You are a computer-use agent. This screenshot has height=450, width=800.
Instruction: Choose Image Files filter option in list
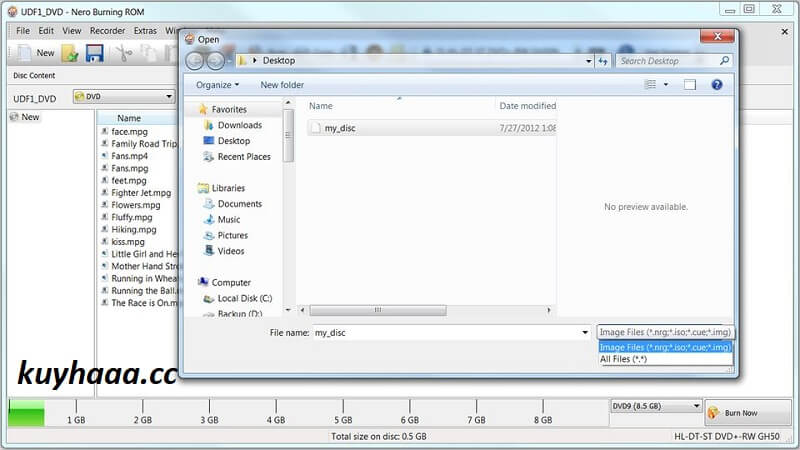pos(665,347)
